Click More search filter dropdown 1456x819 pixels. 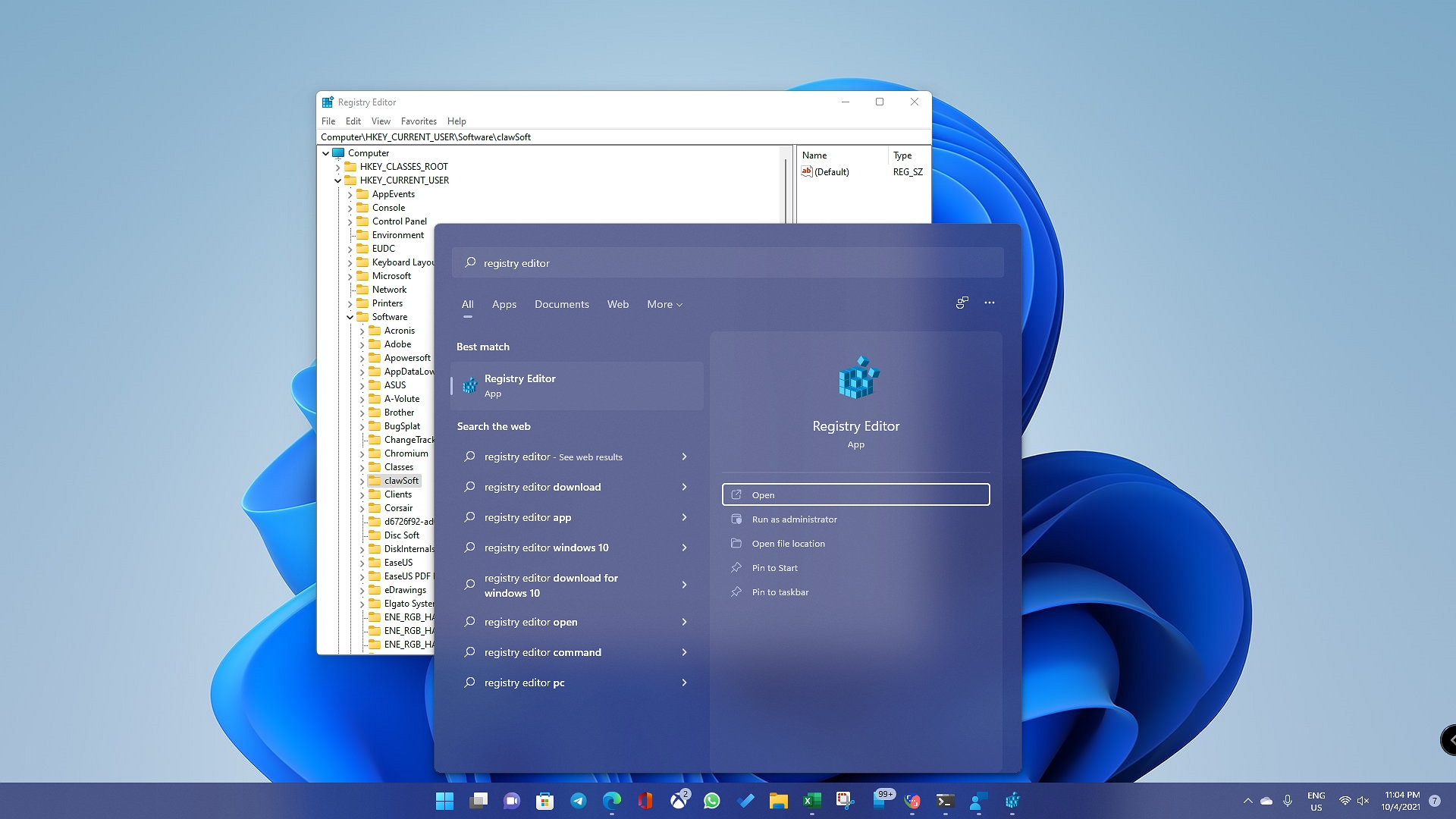tap(662, 303)
